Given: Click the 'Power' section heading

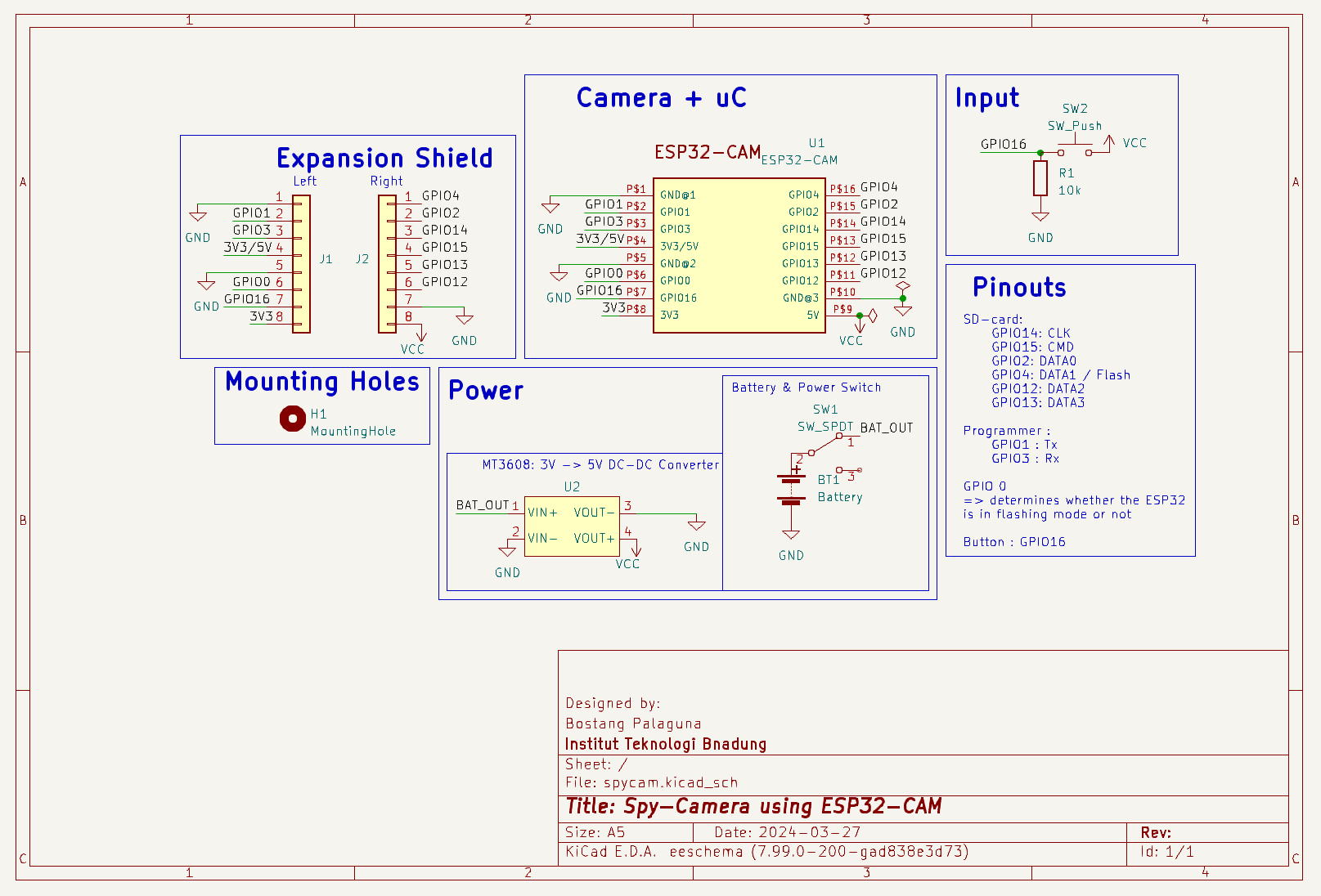Looking at the screenshot, I should point(486,391).
